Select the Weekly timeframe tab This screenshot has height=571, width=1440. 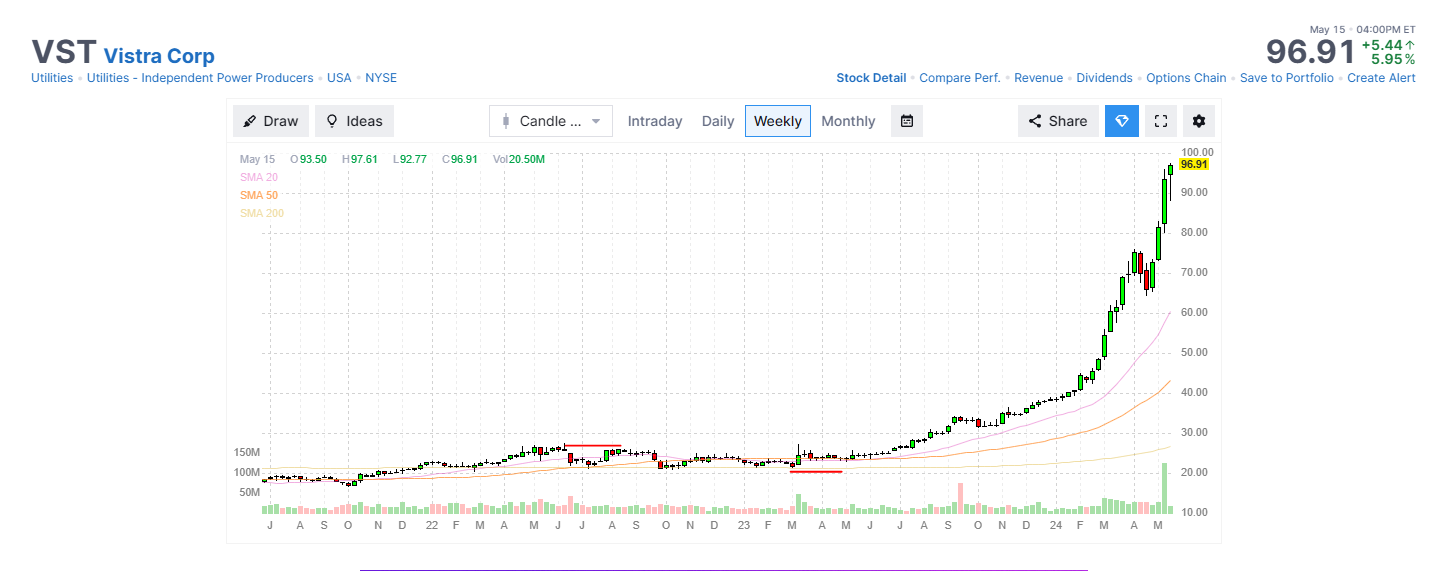tap(778, 121)
